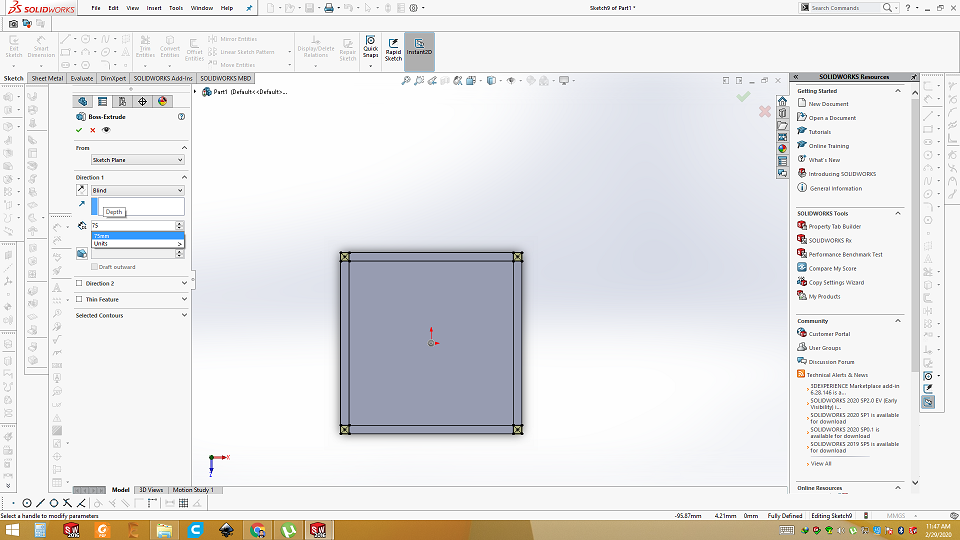The image size is (960, 540).
Task: Expand the Selected Contours section
Action: coord(184,315)
